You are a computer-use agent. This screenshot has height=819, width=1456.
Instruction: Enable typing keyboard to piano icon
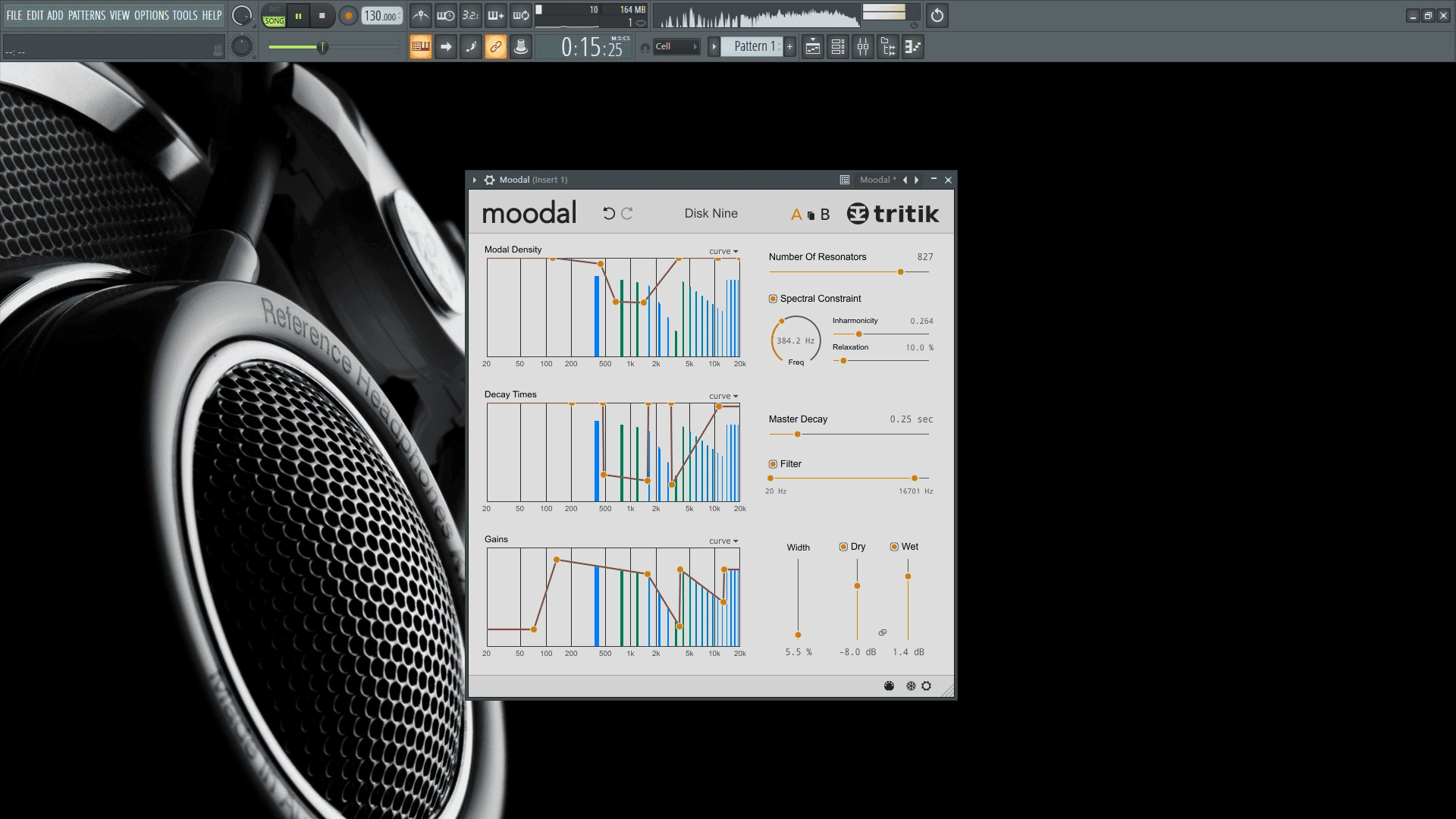click(x=421, y=47)
